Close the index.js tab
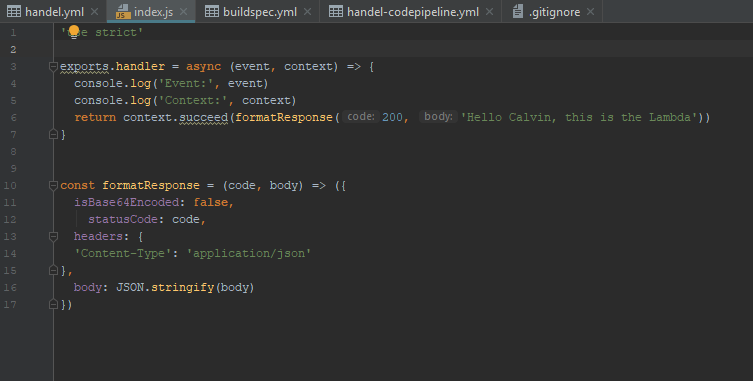This screenshot has height=381, width=753. (x=183, y=12)
